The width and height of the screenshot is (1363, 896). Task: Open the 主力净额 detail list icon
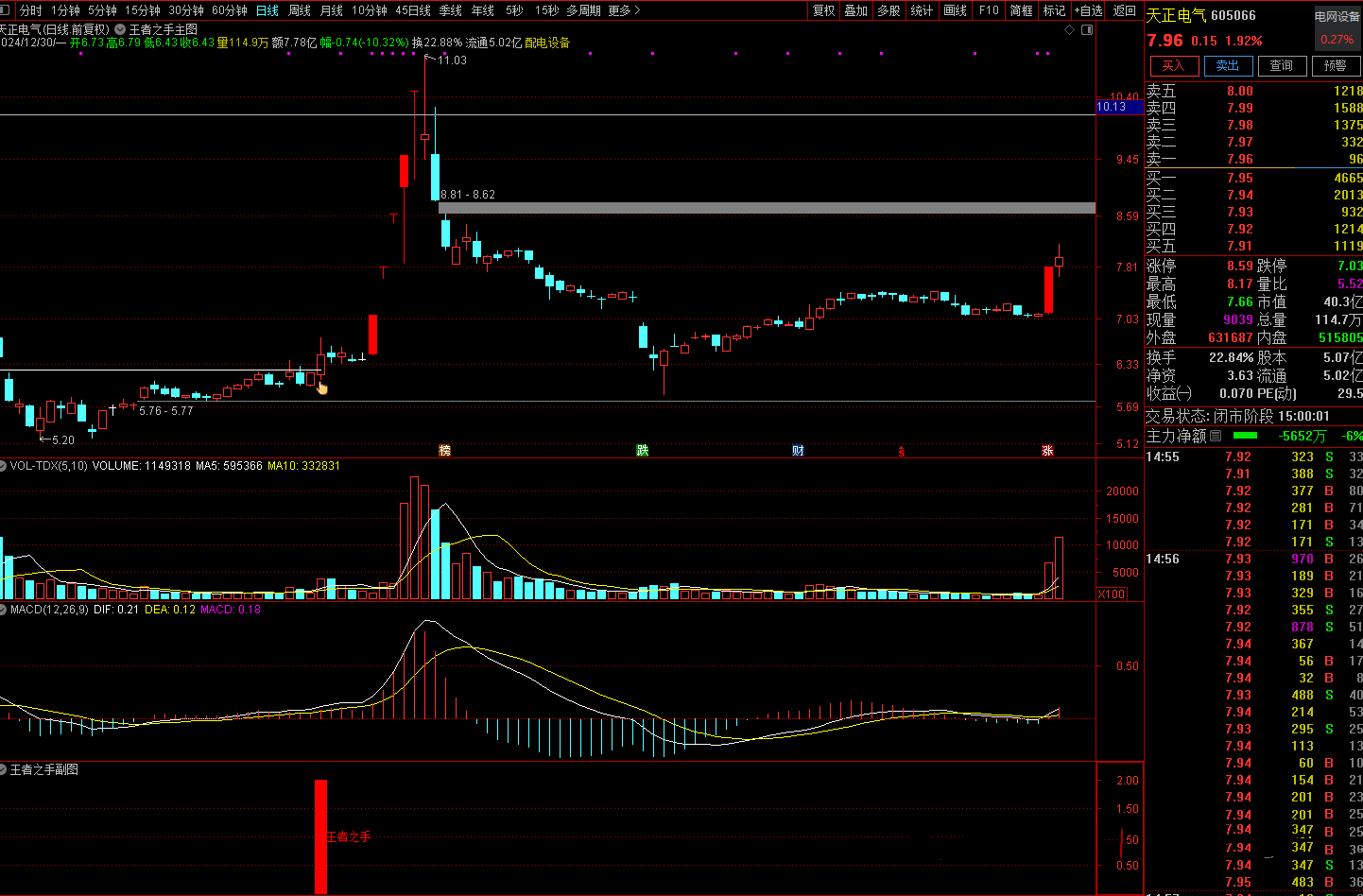point(1216,436)
